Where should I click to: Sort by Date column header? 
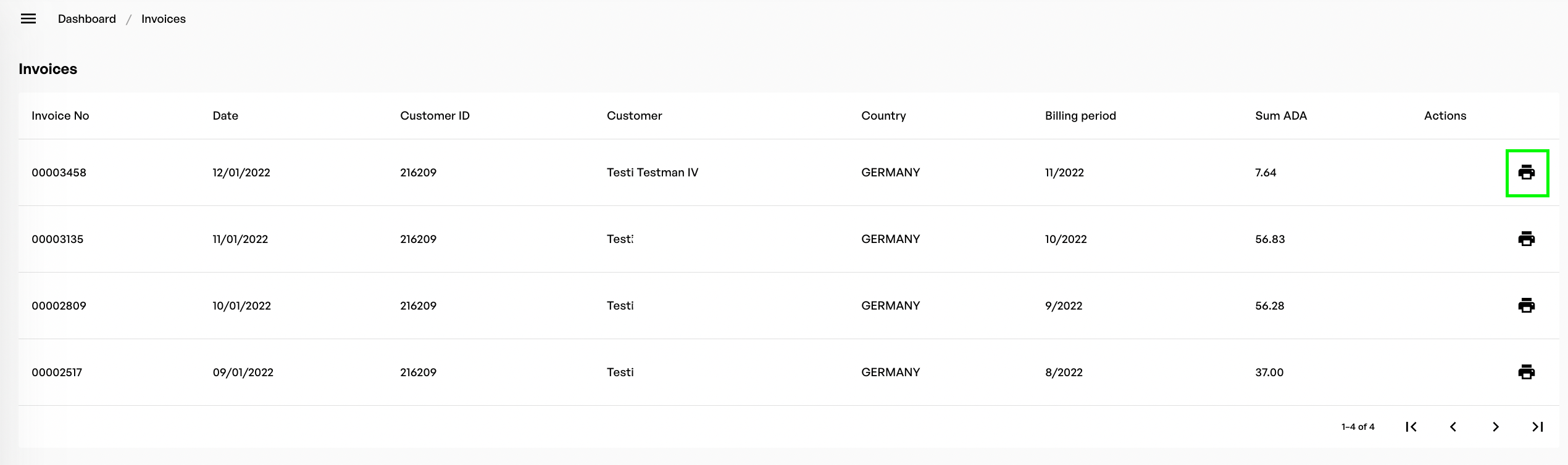[x=225, y=116]
